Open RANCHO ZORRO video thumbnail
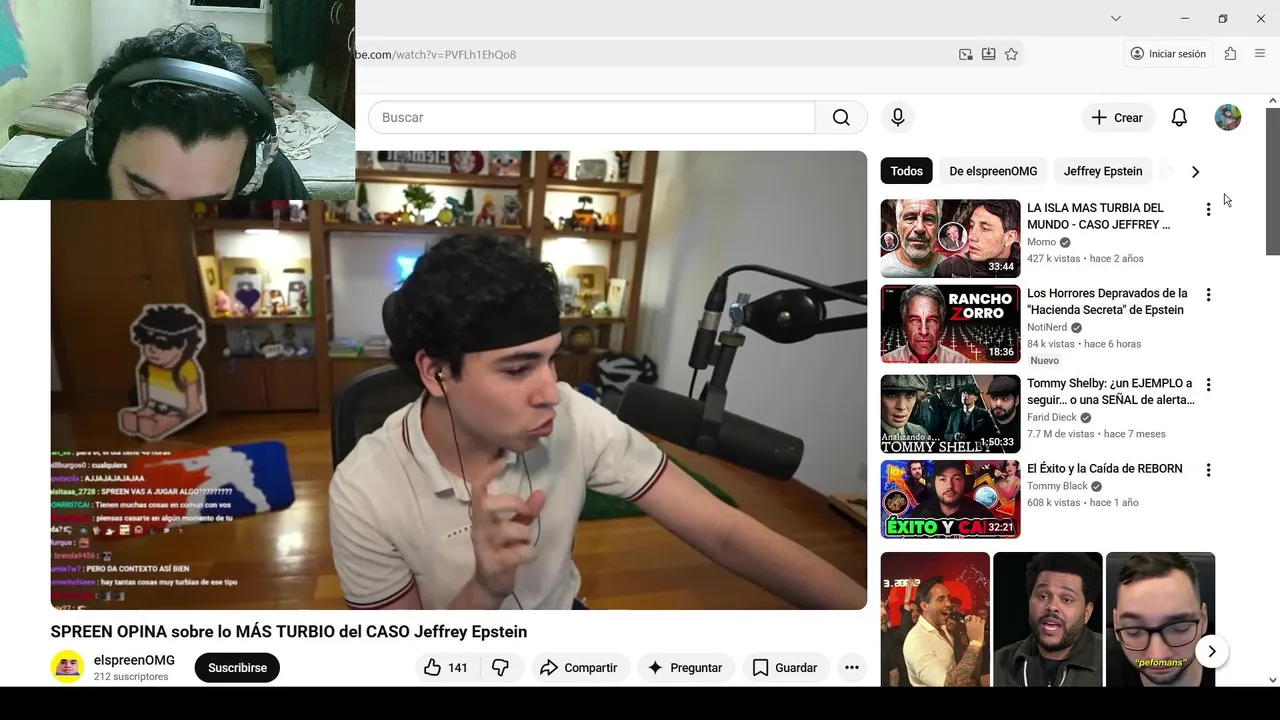This screenshot has width=1280, height=720. [x=950, y=324]
